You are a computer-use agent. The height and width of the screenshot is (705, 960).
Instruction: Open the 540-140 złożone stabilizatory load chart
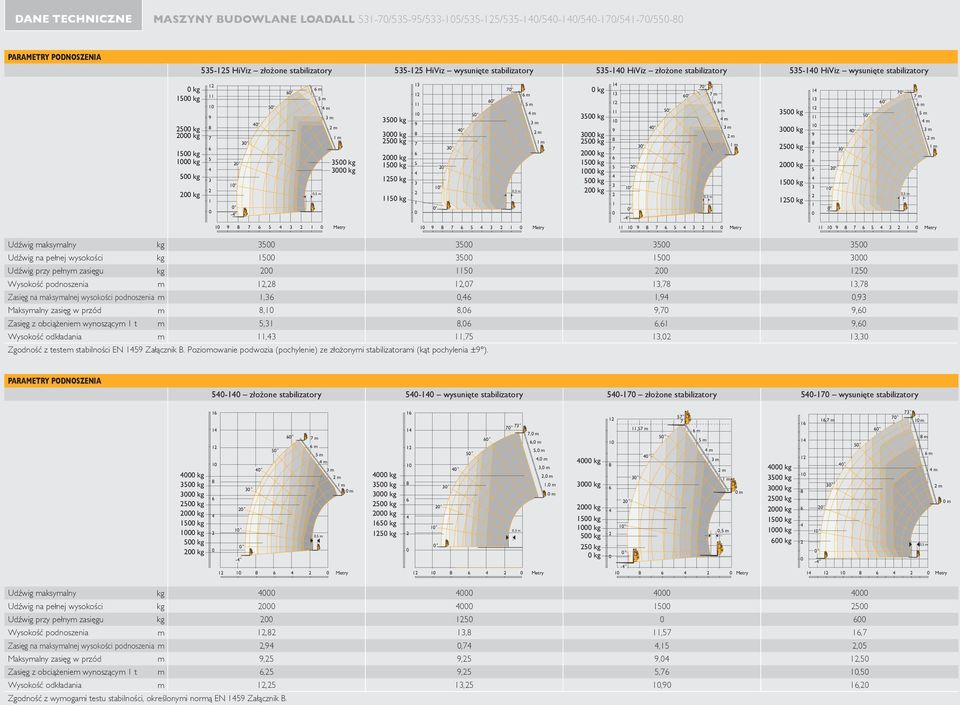coord(266,493)
